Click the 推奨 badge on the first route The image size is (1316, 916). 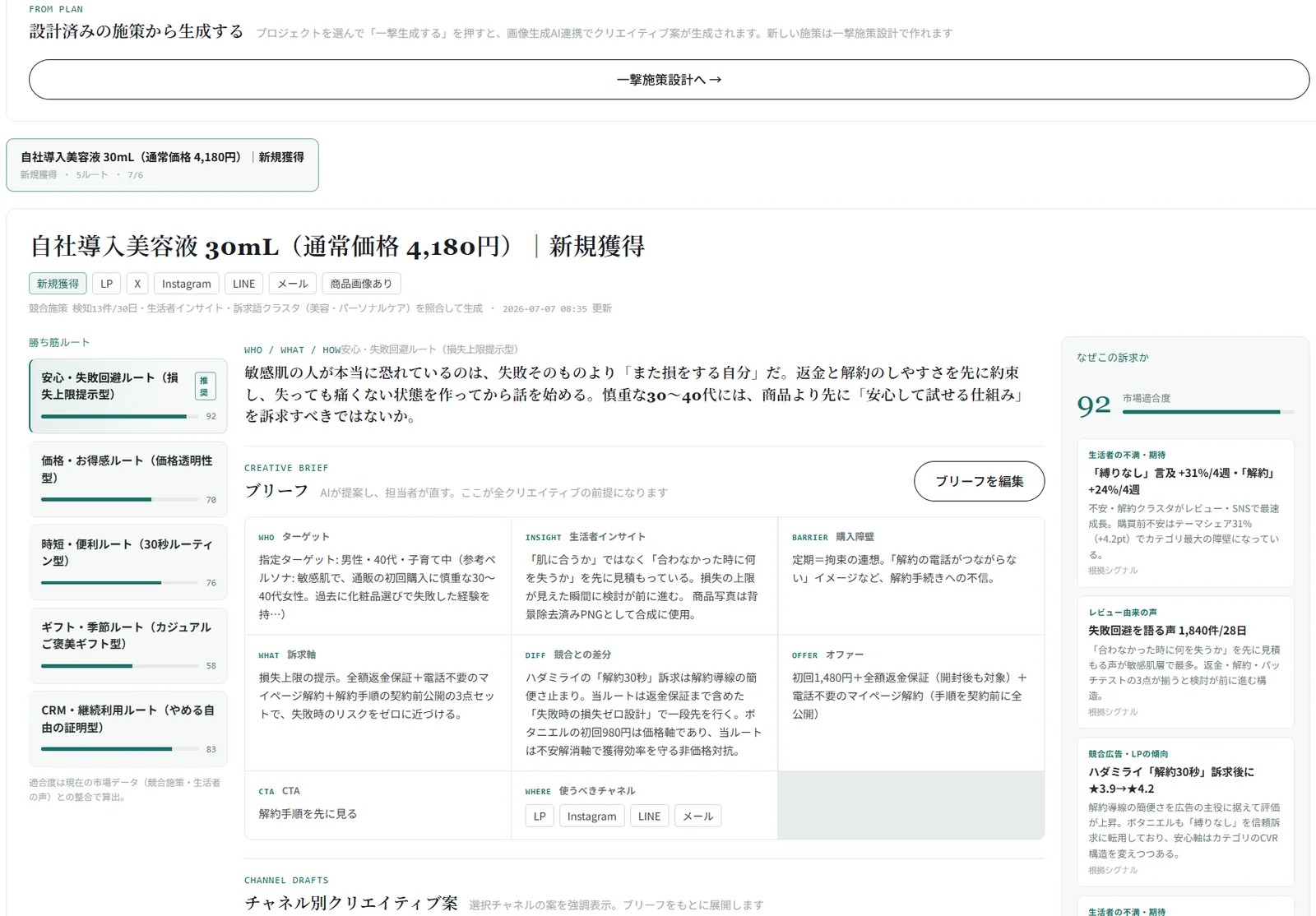coord(205,386)
